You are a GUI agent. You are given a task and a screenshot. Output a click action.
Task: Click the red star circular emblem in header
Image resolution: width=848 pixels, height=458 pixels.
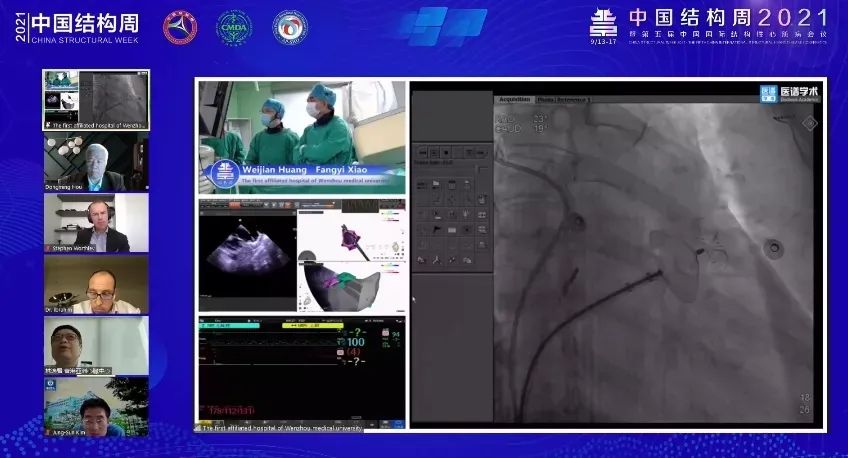pos(180,26)
